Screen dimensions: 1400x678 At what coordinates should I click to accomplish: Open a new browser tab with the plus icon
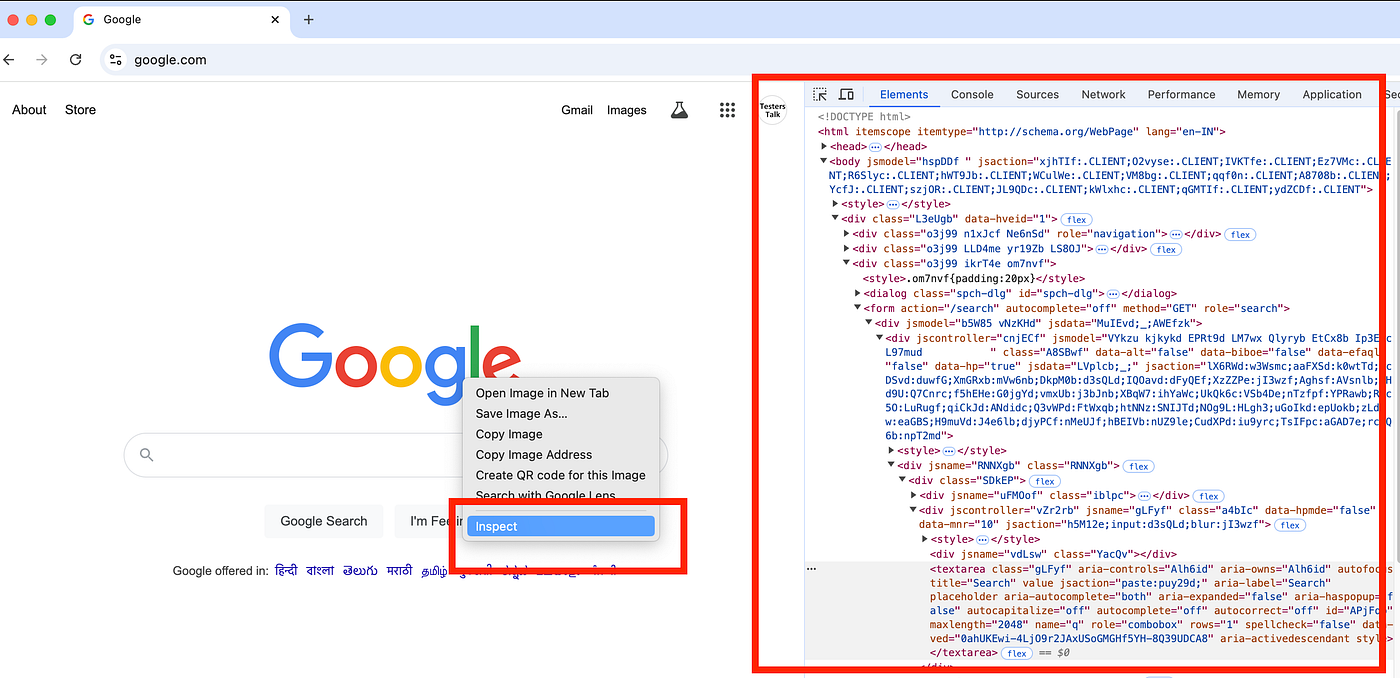point(309,18)
